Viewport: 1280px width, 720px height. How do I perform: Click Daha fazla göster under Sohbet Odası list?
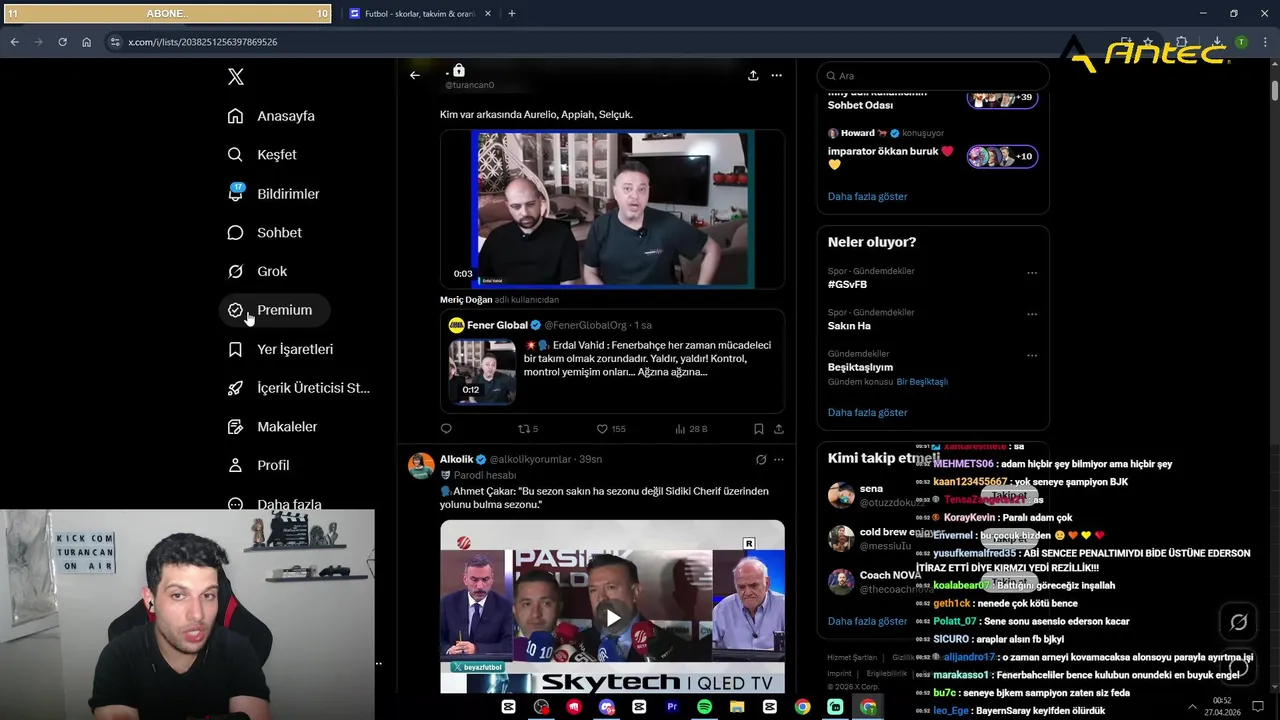867,197
